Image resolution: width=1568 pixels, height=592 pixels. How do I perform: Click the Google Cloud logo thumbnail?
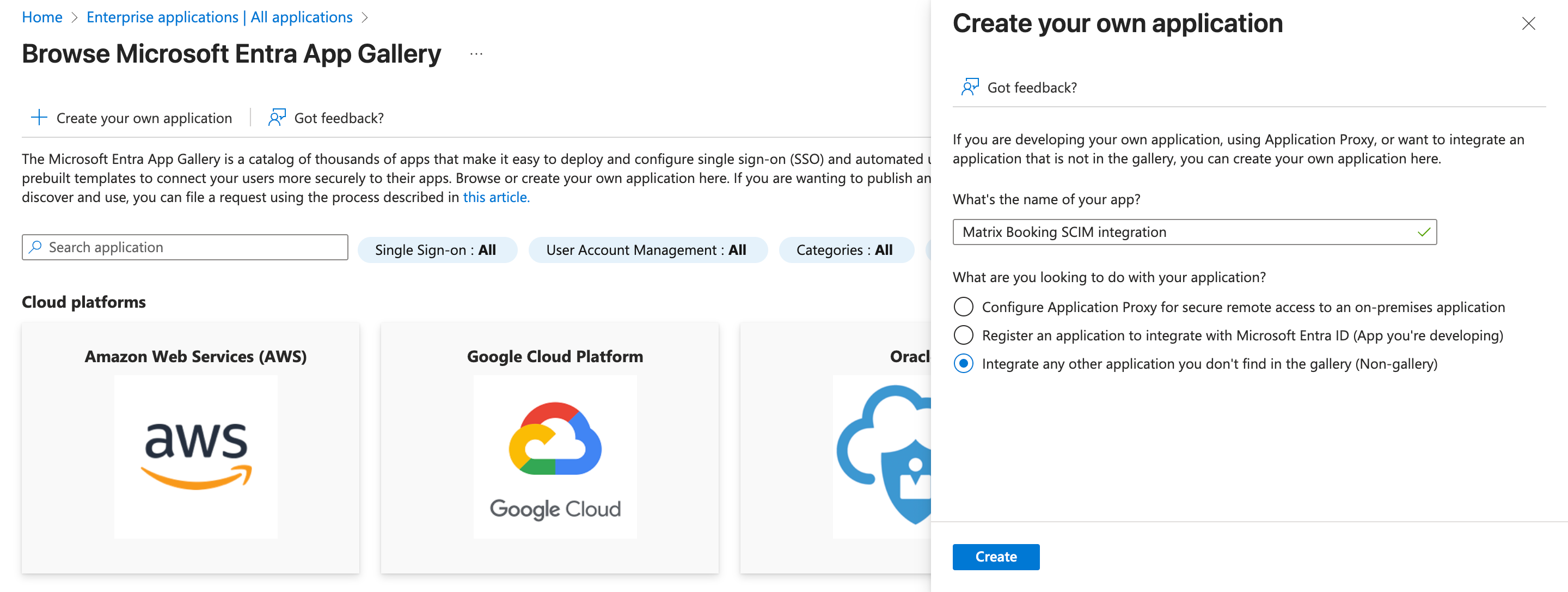click(x=555, y=456)
